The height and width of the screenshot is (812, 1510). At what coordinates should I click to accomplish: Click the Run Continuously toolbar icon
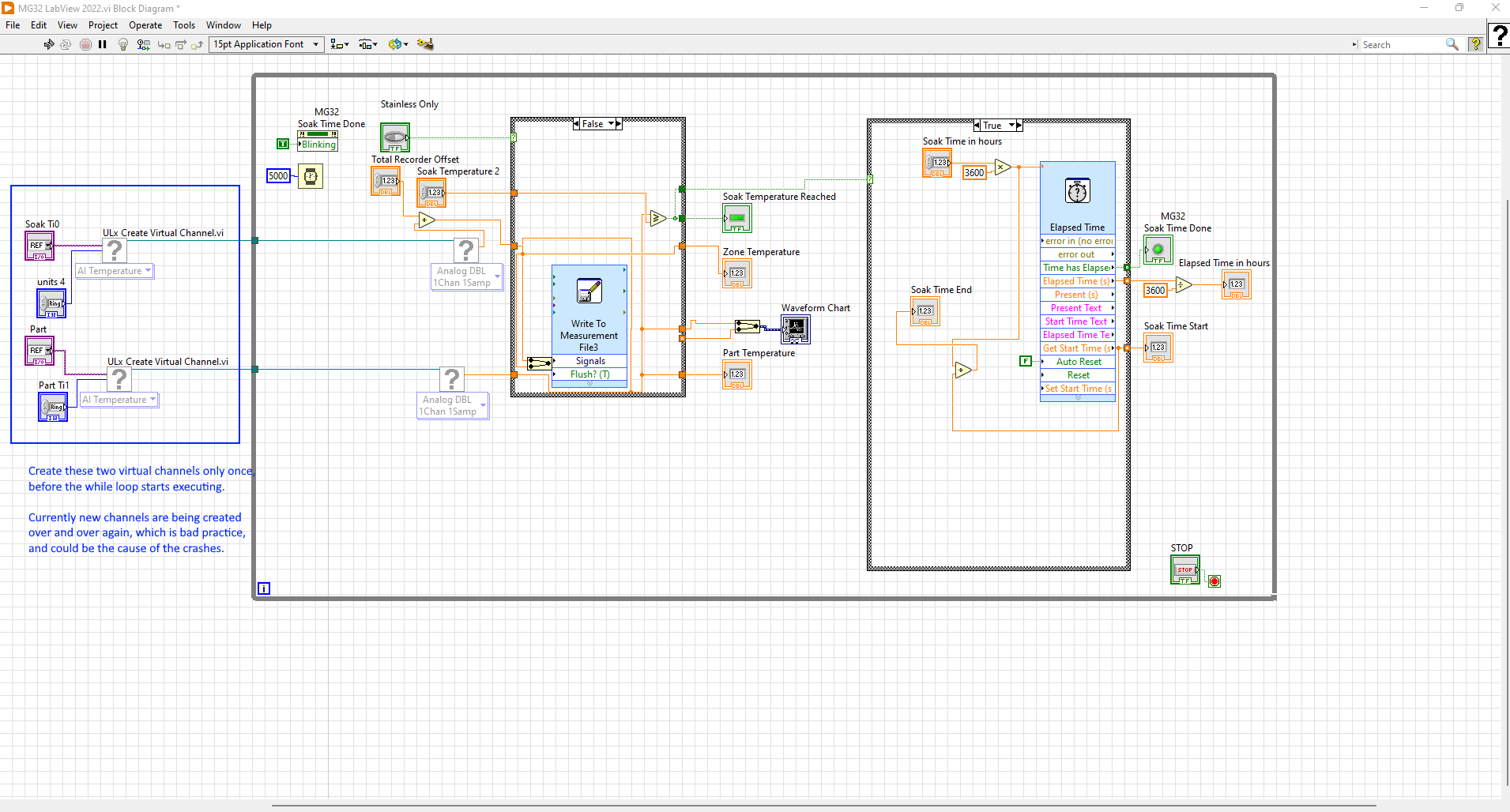pos(66,44)
